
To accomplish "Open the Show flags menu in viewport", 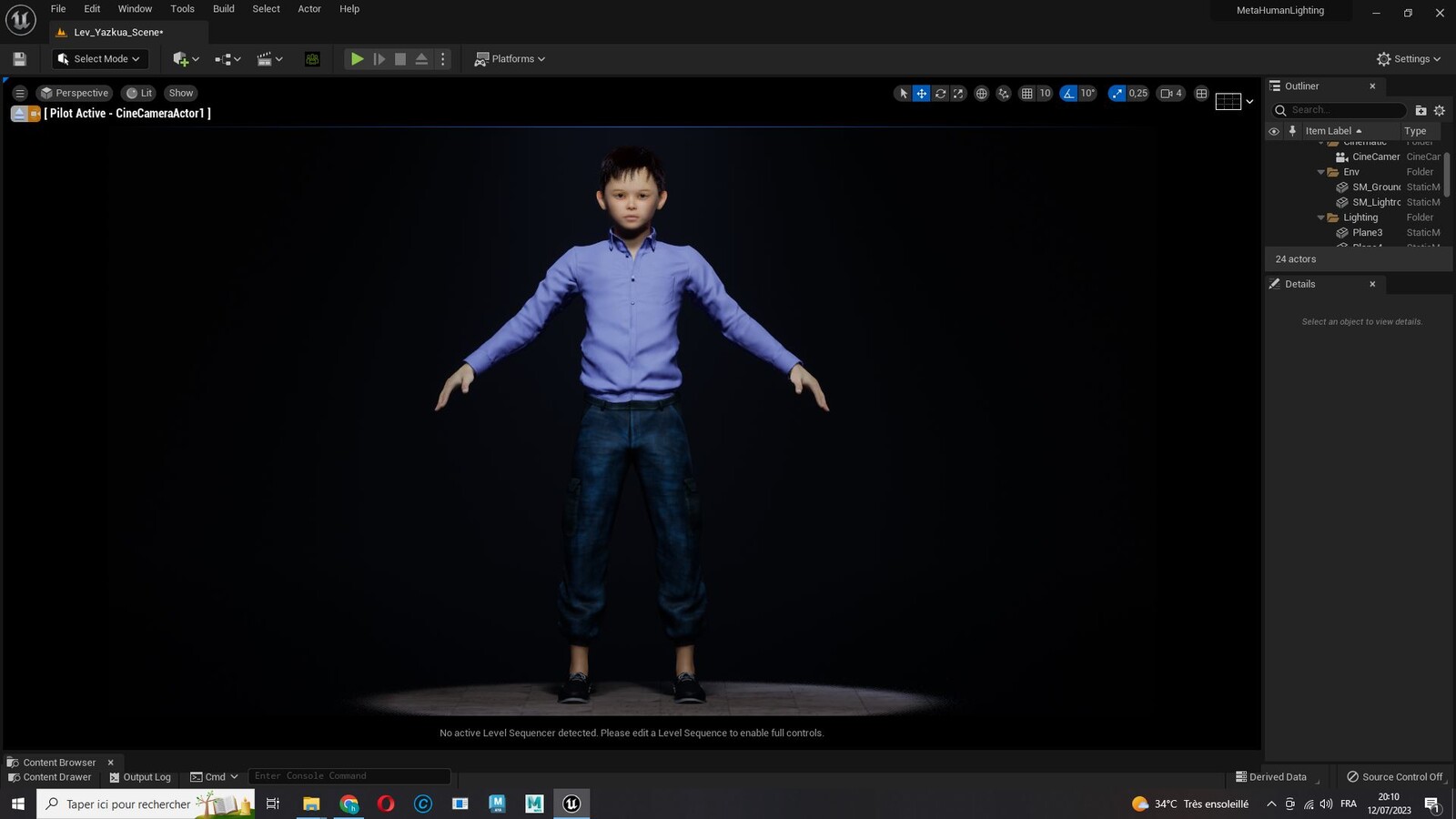I will (181, 93).
